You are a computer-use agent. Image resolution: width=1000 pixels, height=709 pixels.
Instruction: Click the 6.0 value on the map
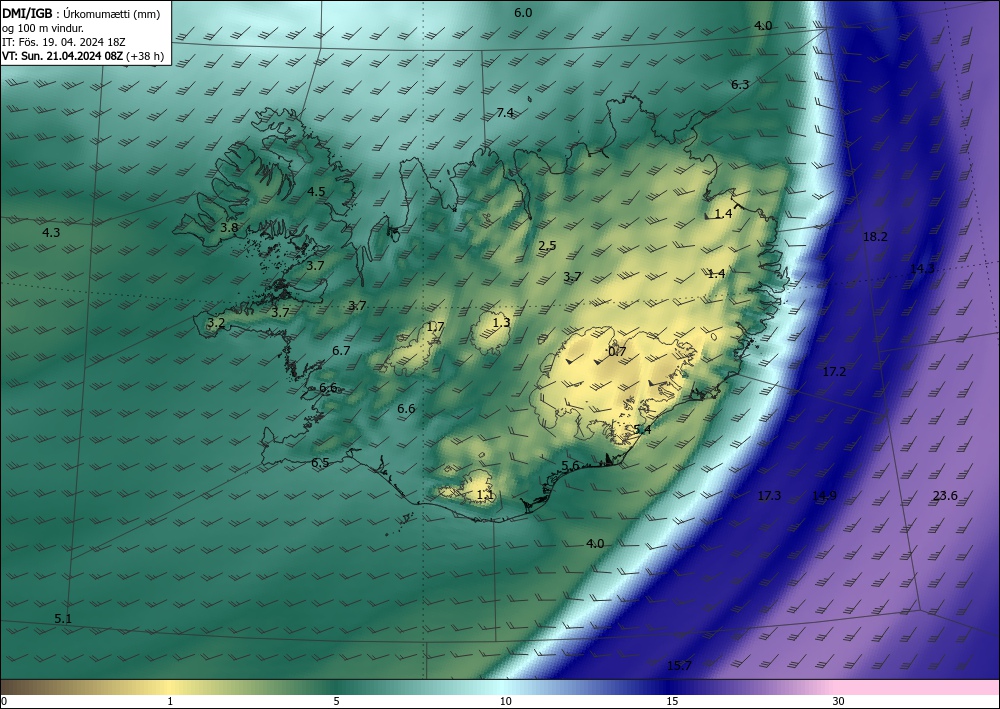pos(523,13)
